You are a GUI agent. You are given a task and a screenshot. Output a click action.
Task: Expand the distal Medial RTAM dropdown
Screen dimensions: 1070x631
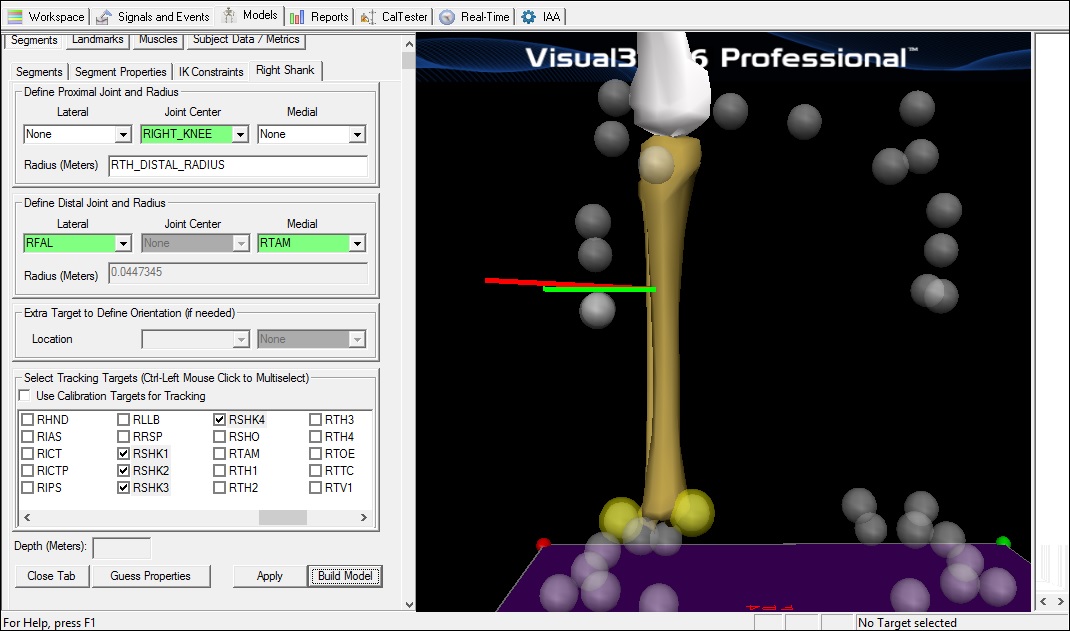click(357, 243)
